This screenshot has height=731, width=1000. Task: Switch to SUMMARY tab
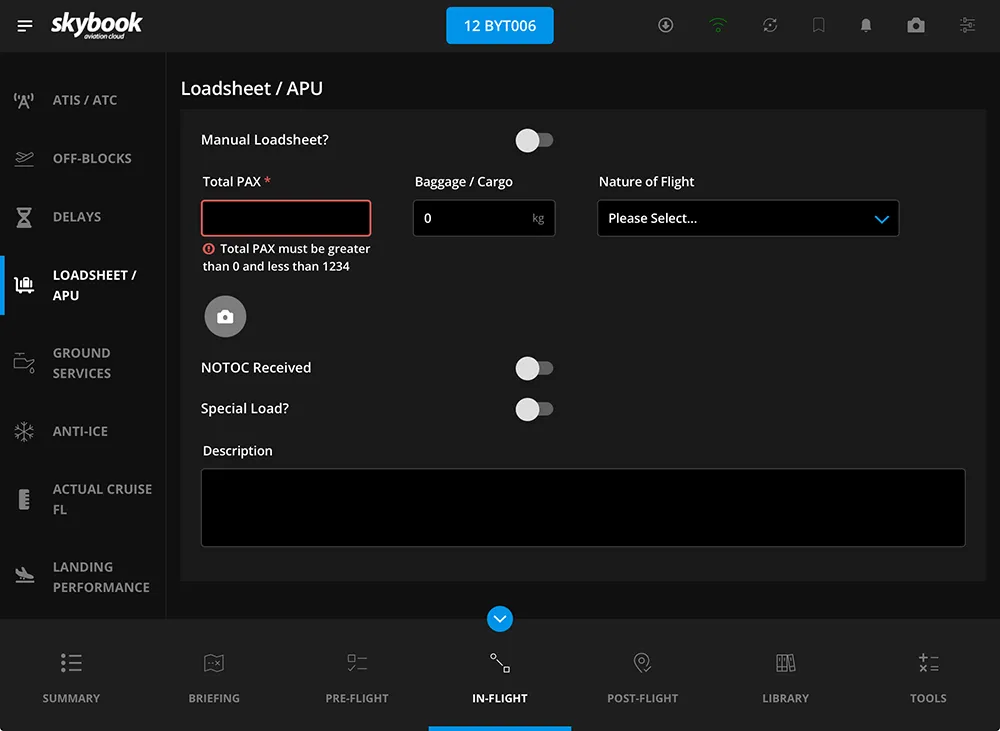coord(71,676)
